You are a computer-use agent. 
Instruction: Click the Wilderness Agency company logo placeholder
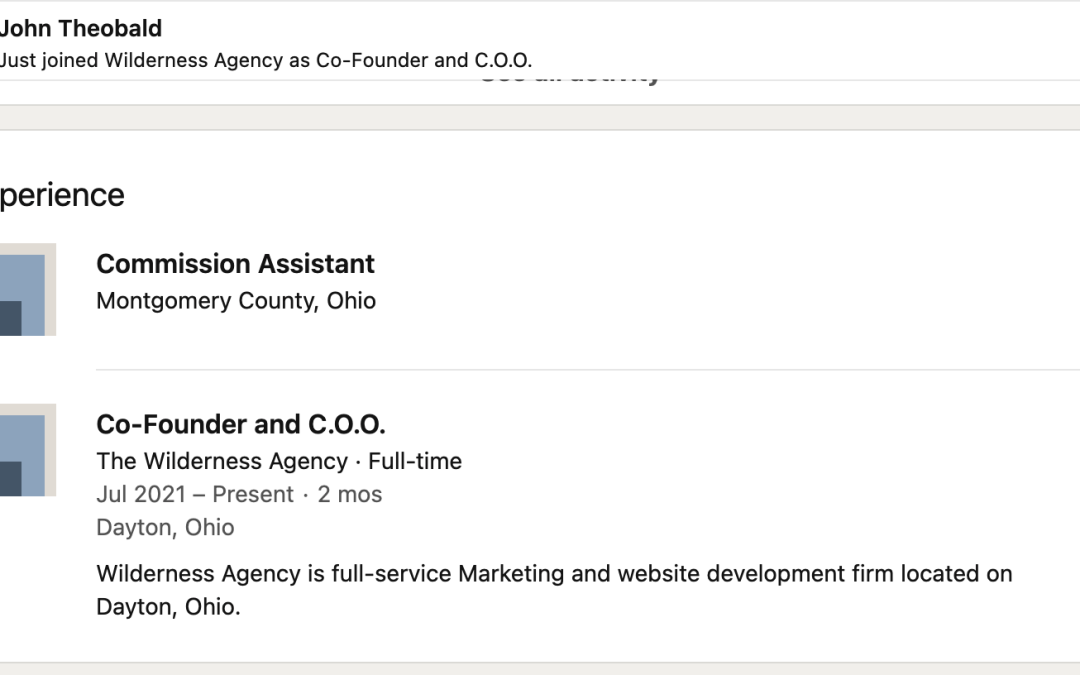tap(27, 450)
